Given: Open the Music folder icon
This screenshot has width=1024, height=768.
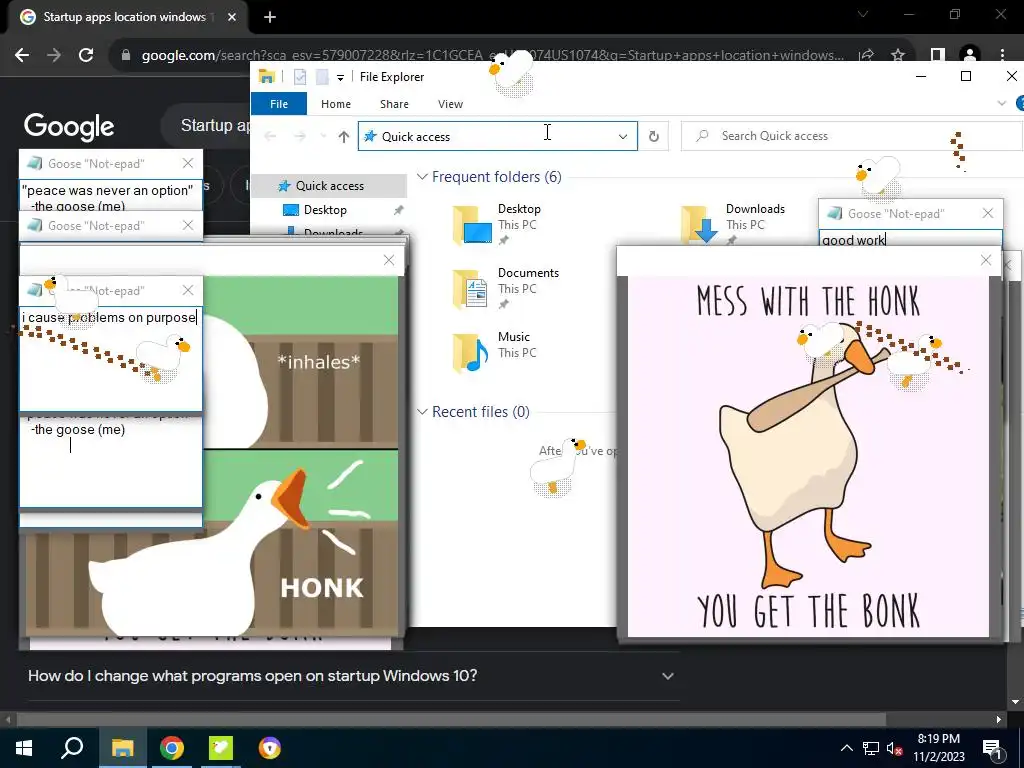Looking at the screenshot, I should (471, 353).
